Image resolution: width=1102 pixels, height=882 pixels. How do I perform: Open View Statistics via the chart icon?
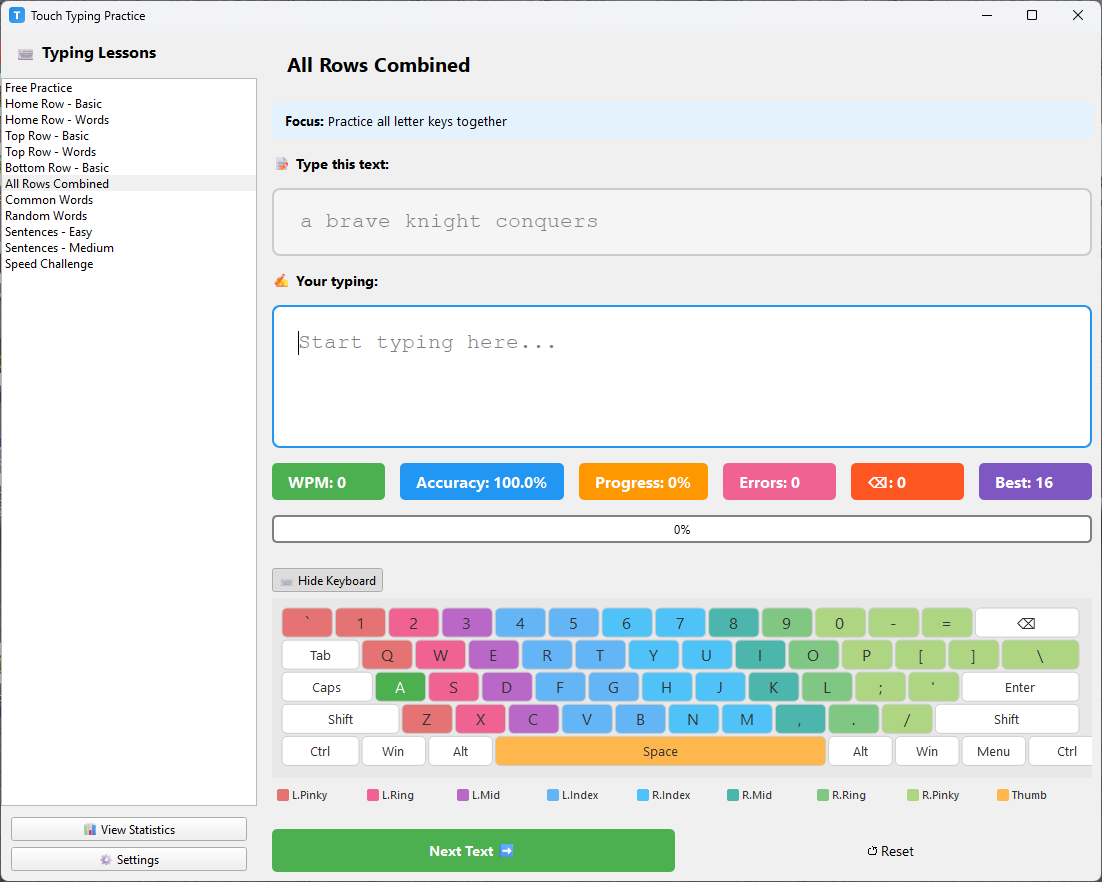91,828
